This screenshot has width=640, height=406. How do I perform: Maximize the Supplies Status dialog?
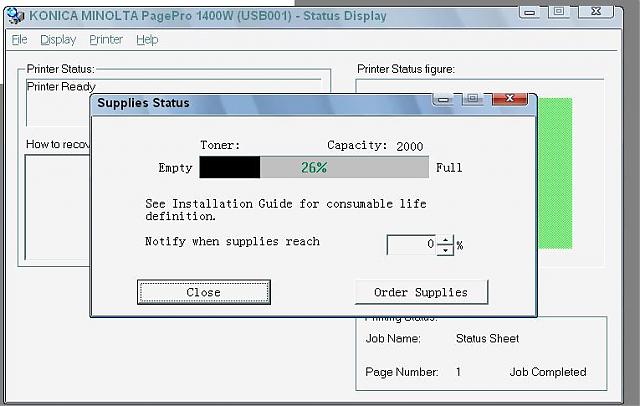pyautogui.click(x=470, y=98)
